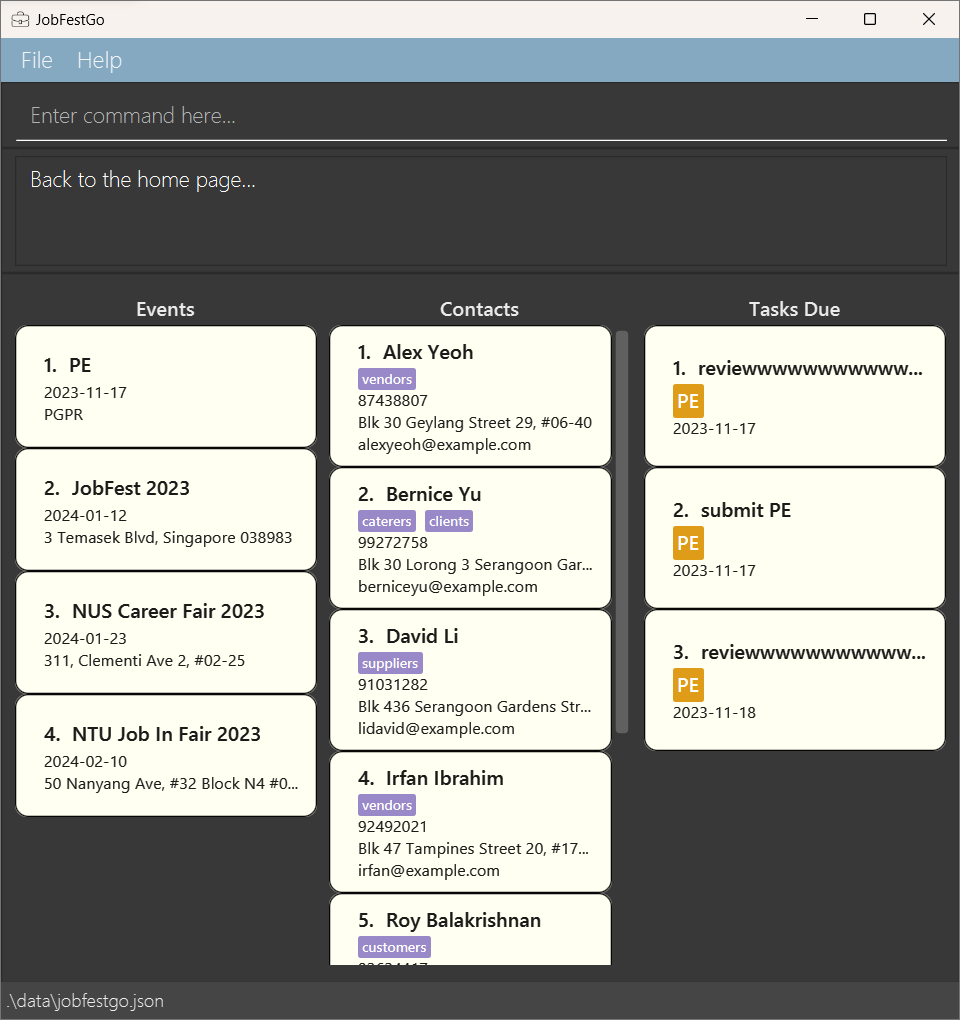This screenshot has width=960, height=1020.
Task: Click the lidavid@example.com email
Action: point(436,729)
